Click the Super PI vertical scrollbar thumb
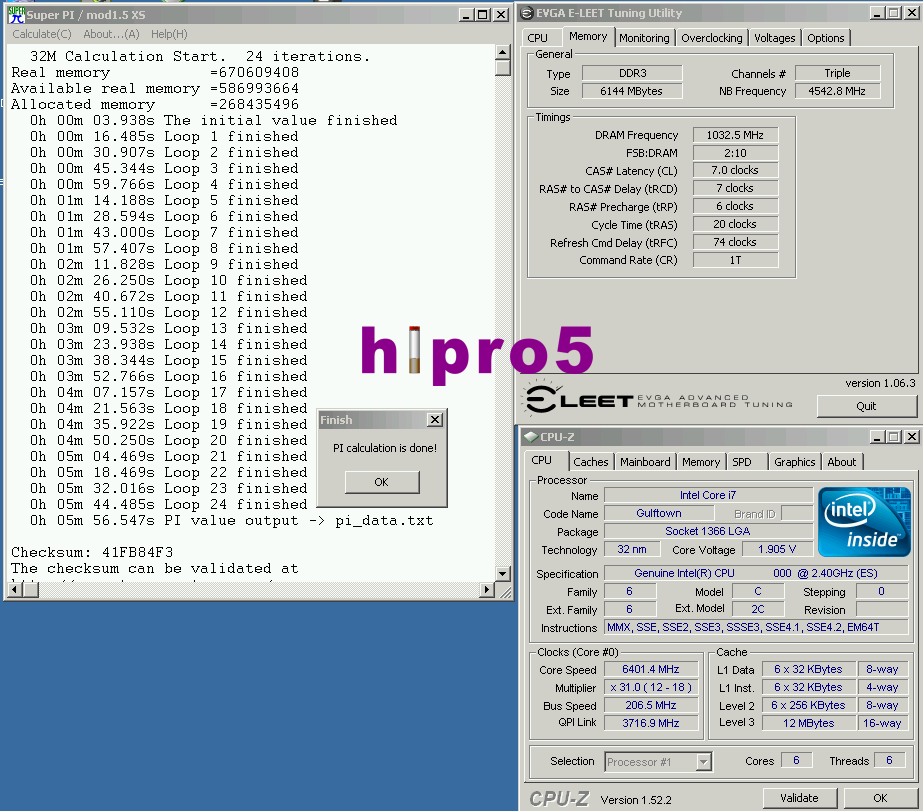This screenshot has width=923, height=811. (x=502, y=68)
